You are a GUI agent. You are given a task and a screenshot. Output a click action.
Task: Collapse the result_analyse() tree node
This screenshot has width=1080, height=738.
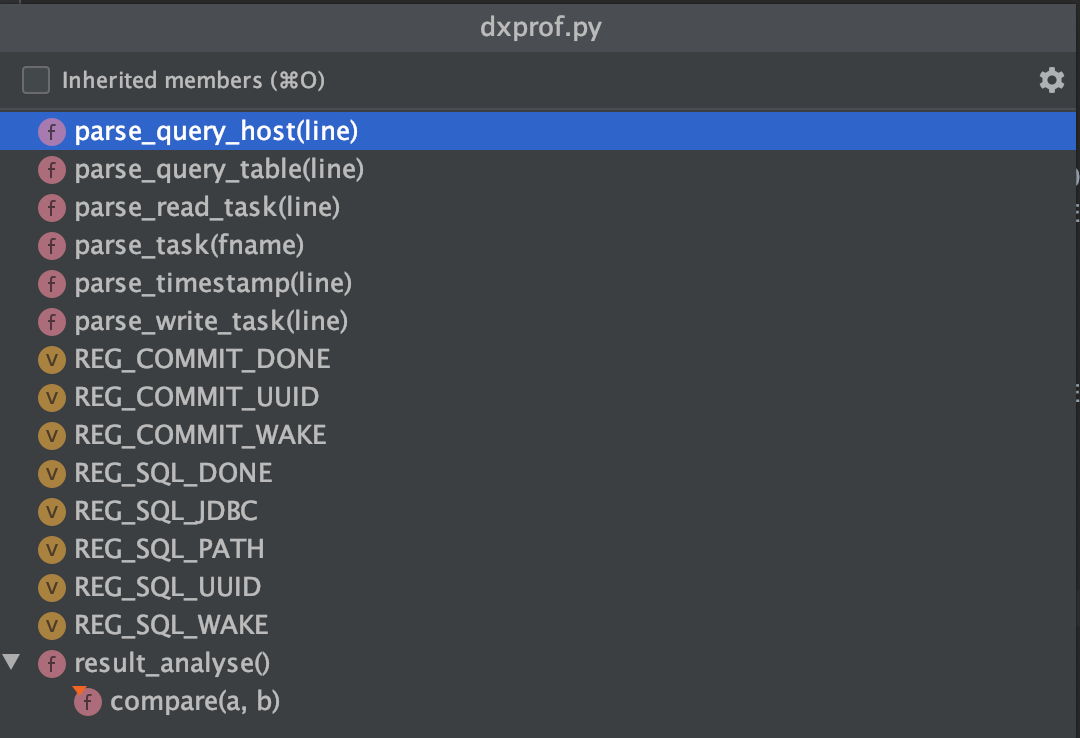tap(11, 662)
